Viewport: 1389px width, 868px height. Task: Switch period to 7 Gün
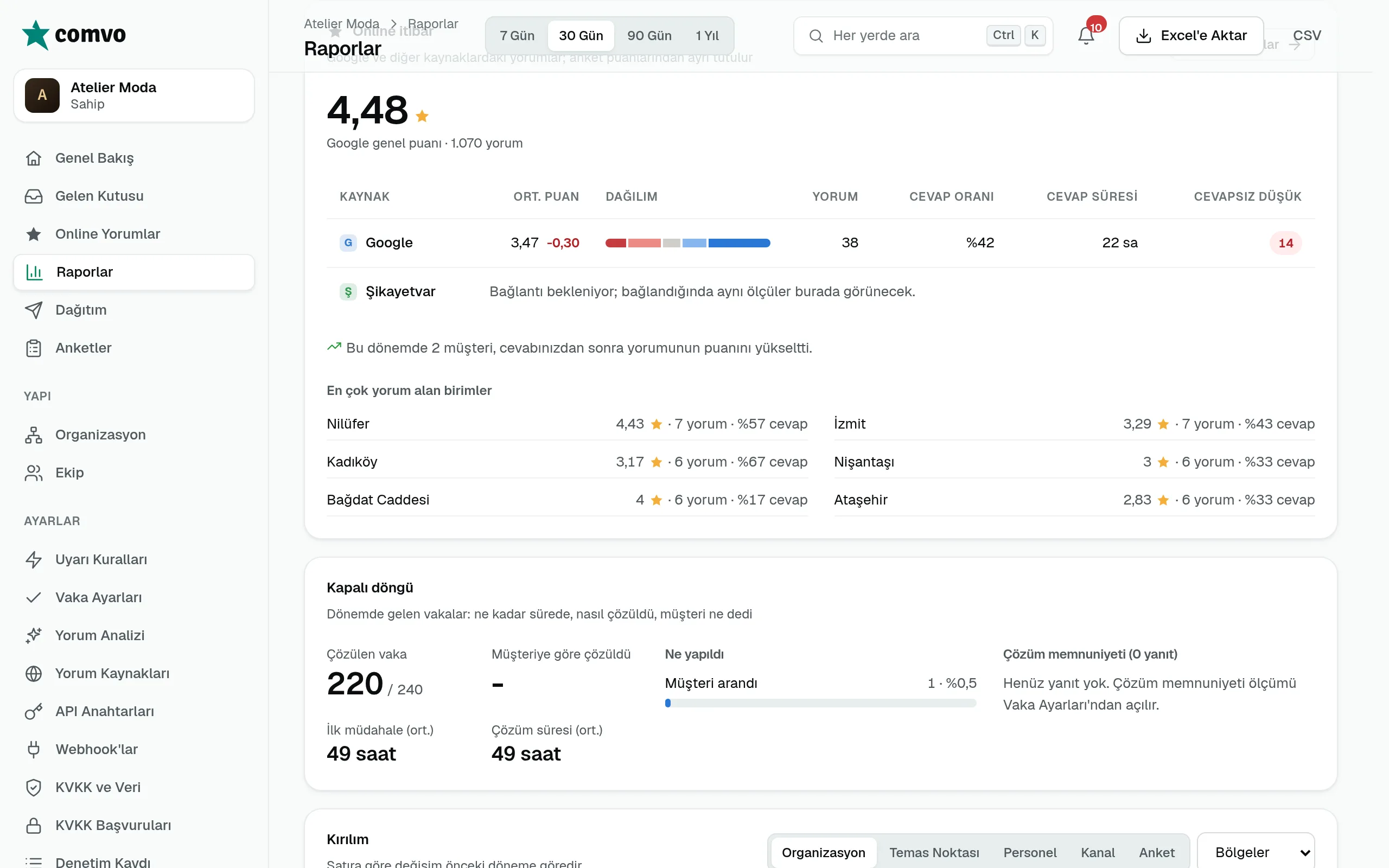[517, 36]
